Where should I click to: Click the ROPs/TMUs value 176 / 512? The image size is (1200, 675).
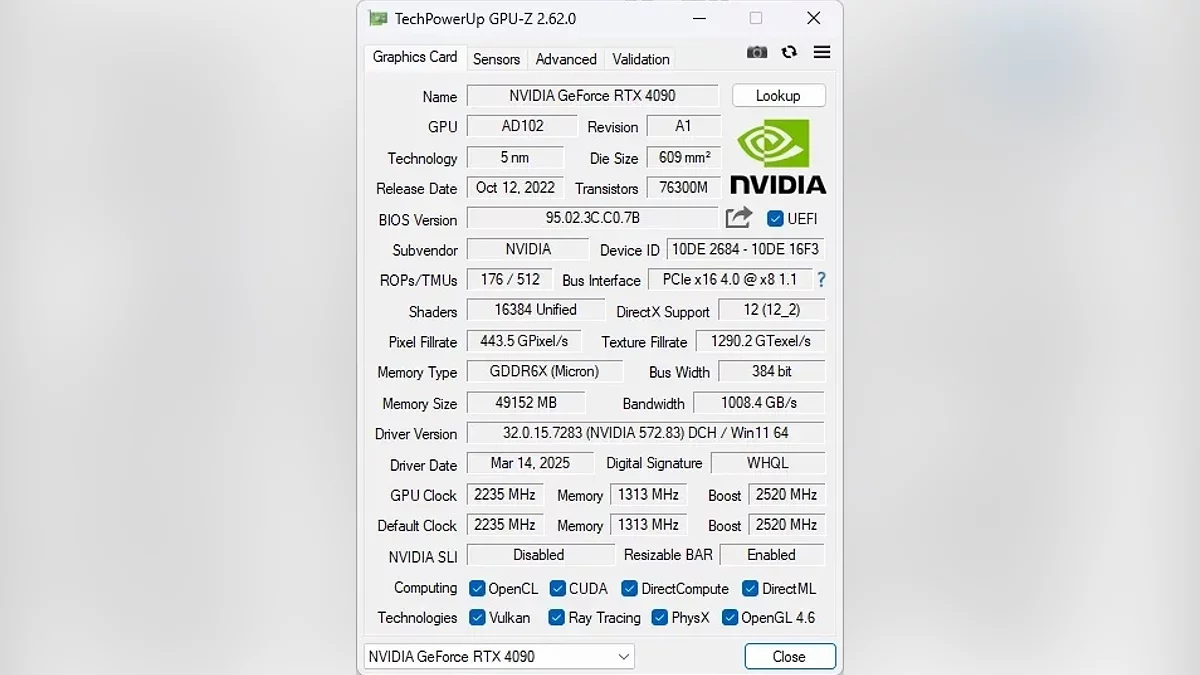[x=510, y=280]
